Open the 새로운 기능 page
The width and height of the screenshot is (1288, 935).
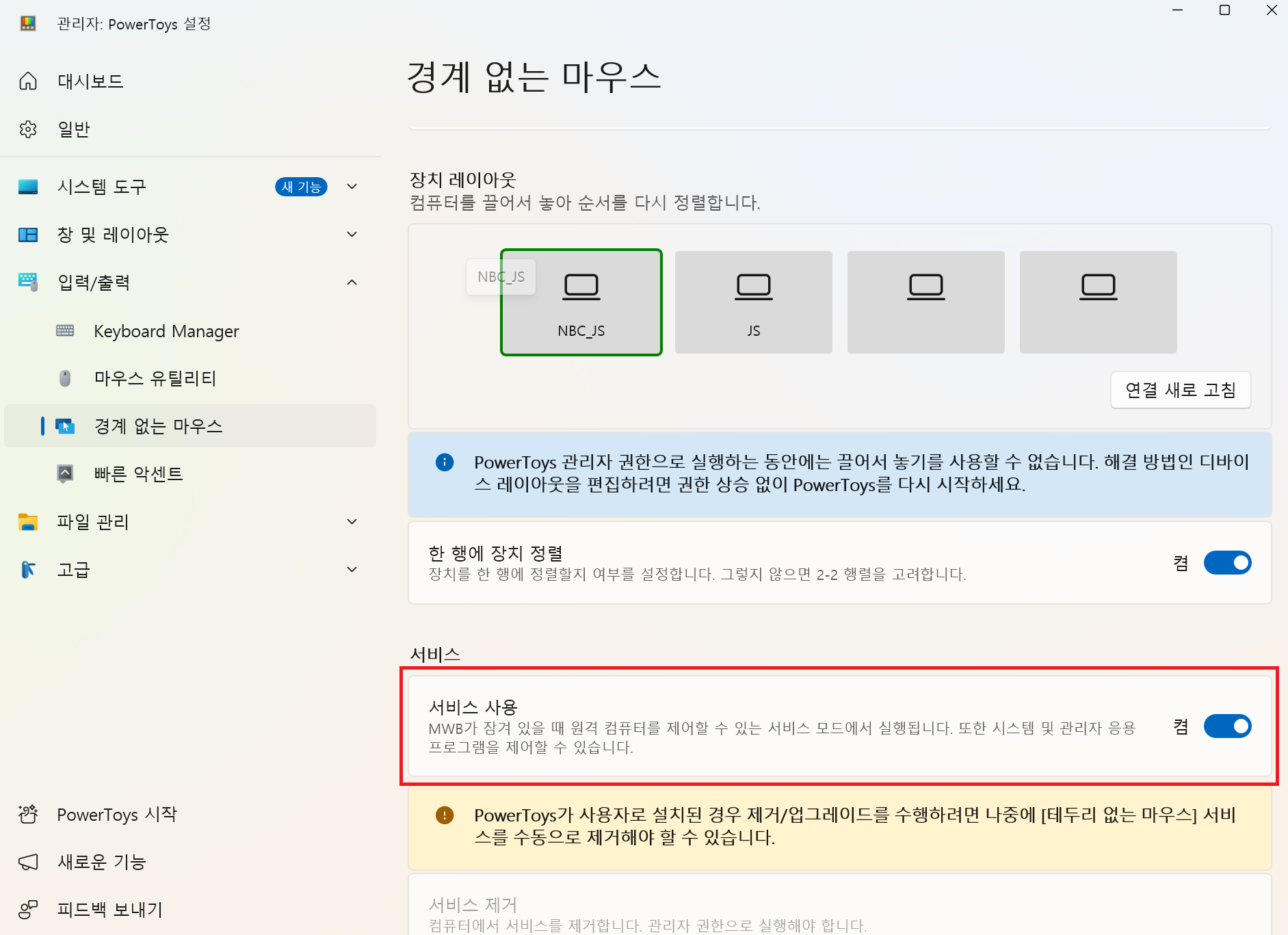point(190,862)
